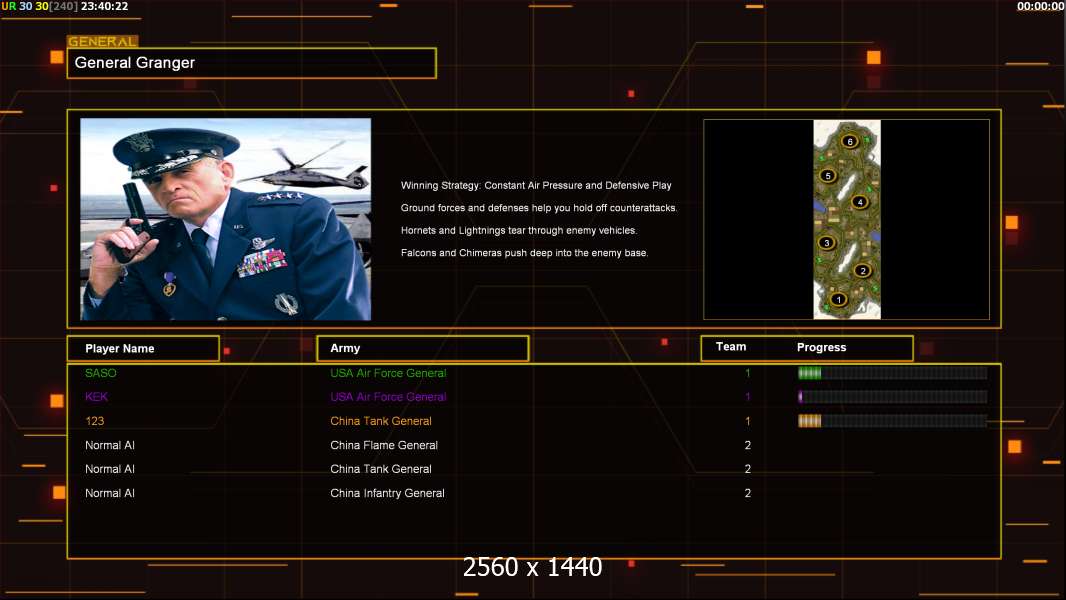Click start position 1 on the map

click(x=839, y=299)
